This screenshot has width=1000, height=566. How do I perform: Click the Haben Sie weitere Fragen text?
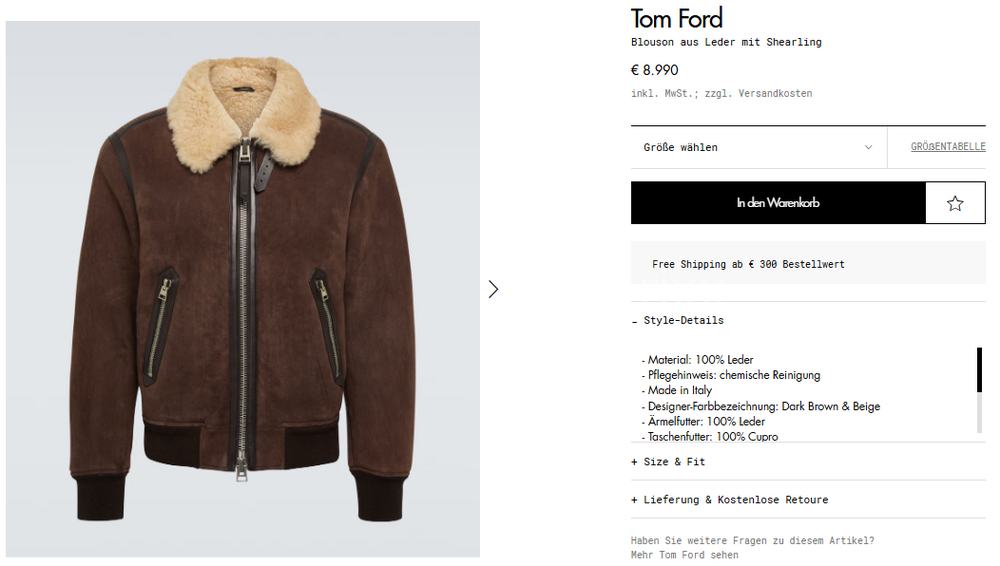(x=752, y=541)
